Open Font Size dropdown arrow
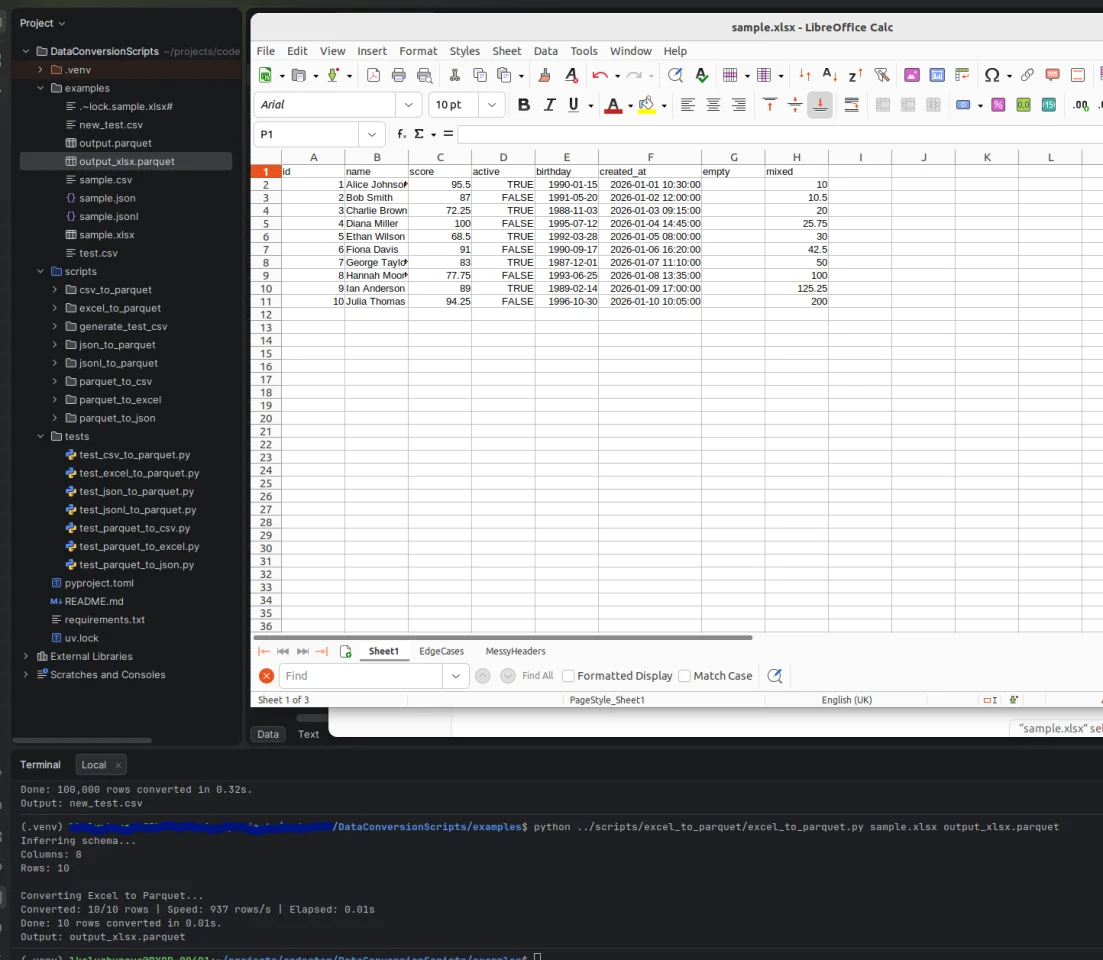This screenshot has height=960, width=1103. click(492, 105)
